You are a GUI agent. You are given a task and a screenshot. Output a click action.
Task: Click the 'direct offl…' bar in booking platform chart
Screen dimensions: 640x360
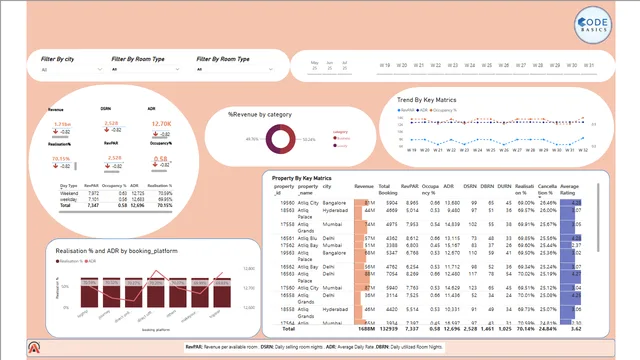pos(156,293)
